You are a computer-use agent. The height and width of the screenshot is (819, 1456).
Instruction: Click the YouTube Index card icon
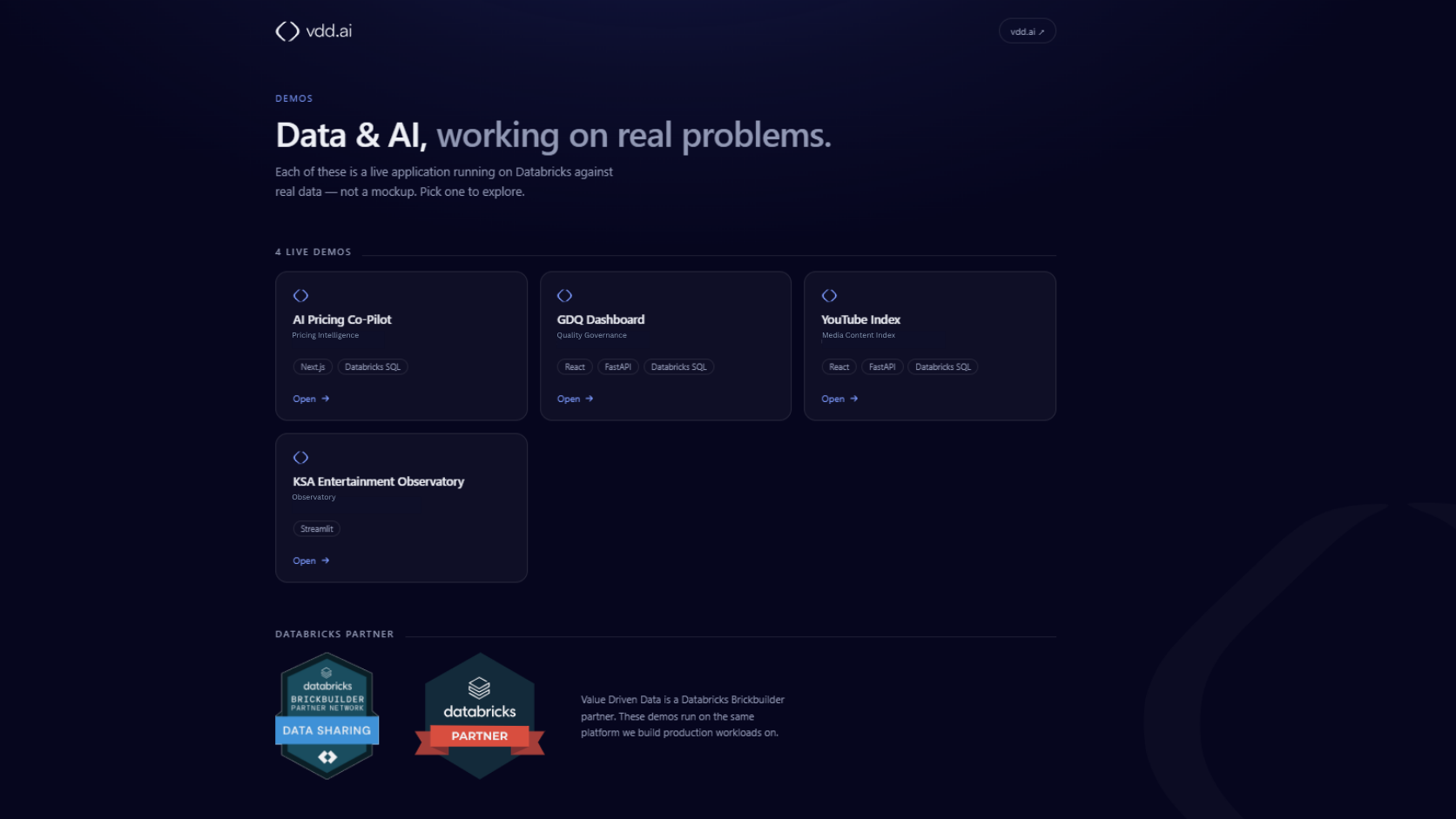[x=829, y=296]
